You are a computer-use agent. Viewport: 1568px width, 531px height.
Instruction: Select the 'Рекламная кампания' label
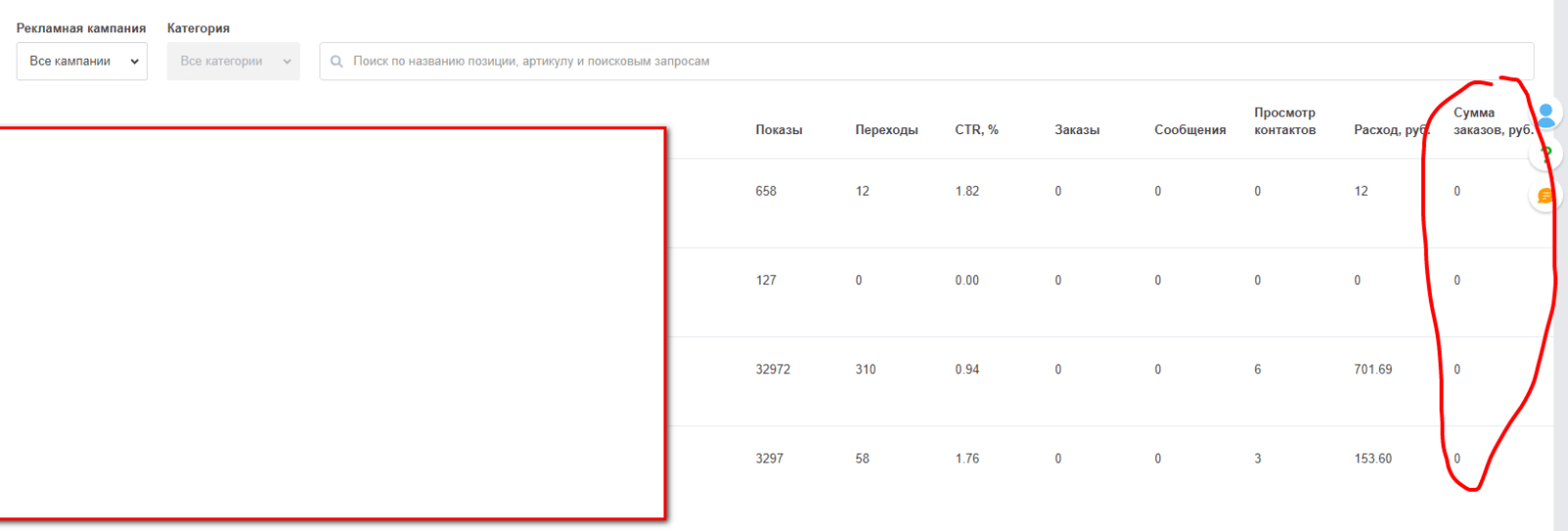pos(81,28)
